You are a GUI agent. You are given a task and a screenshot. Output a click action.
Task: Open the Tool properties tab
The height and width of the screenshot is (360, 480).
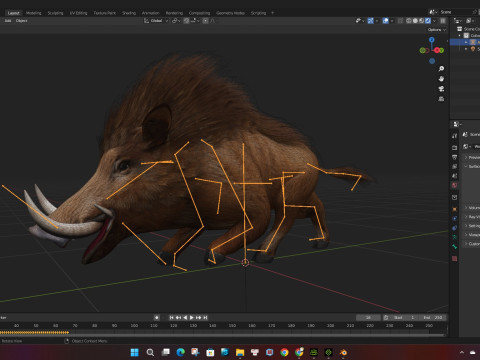click(454, 136)
